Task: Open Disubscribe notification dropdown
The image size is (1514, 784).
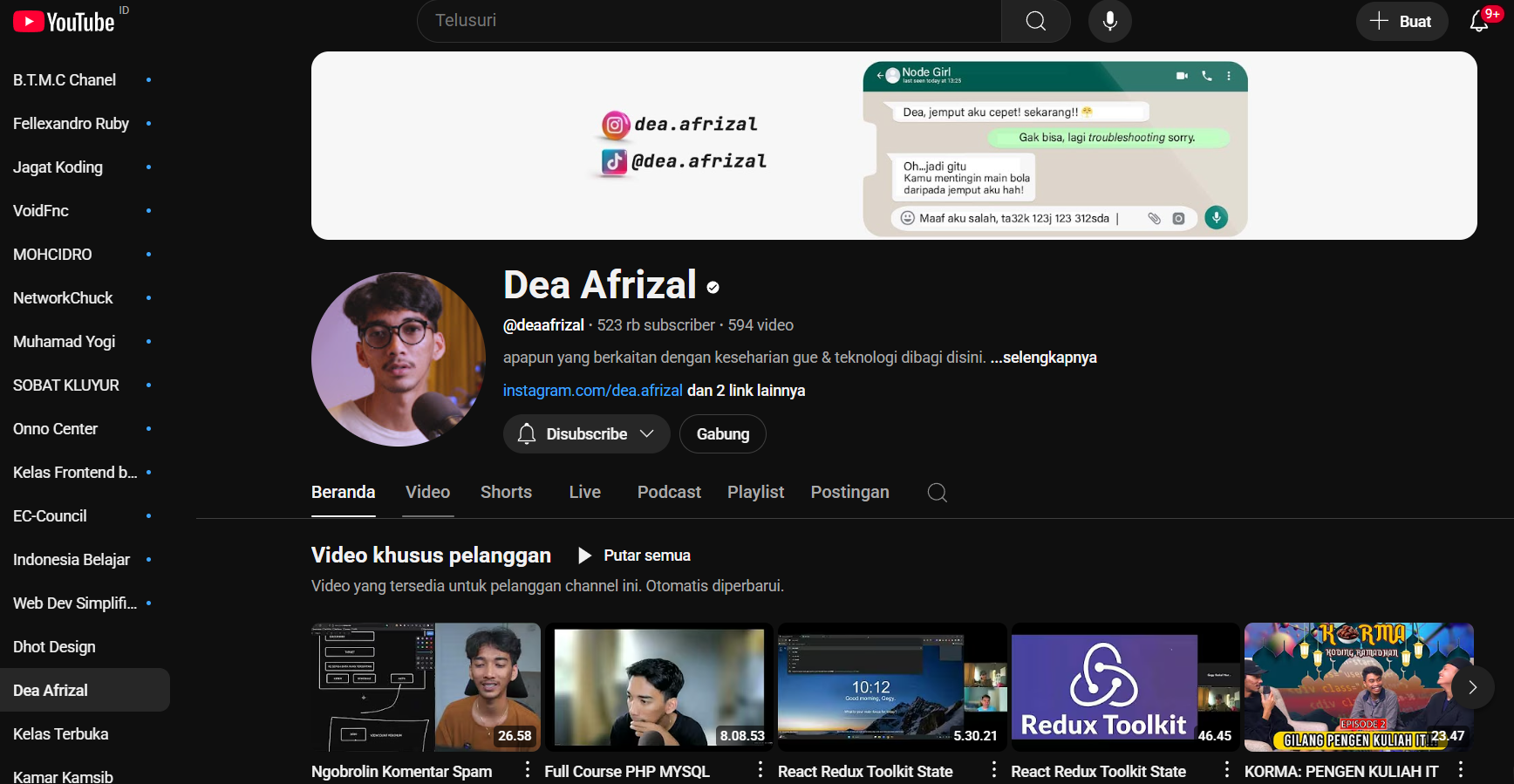Action: pos(586,433)
